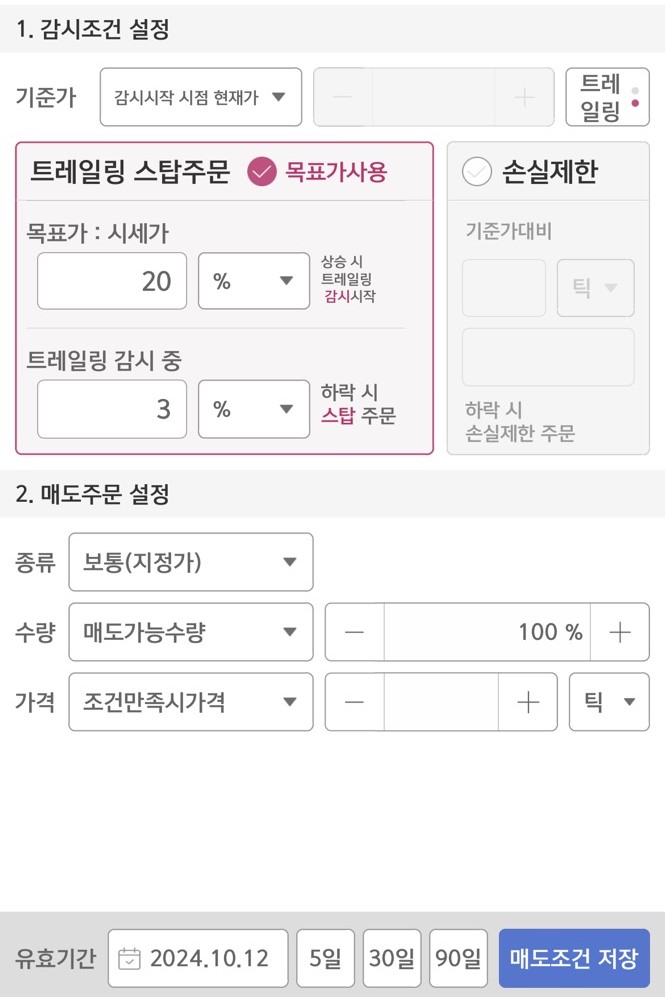
Task: Click the 매도조건 저장 save button
Action: click(x=574, y=957)
